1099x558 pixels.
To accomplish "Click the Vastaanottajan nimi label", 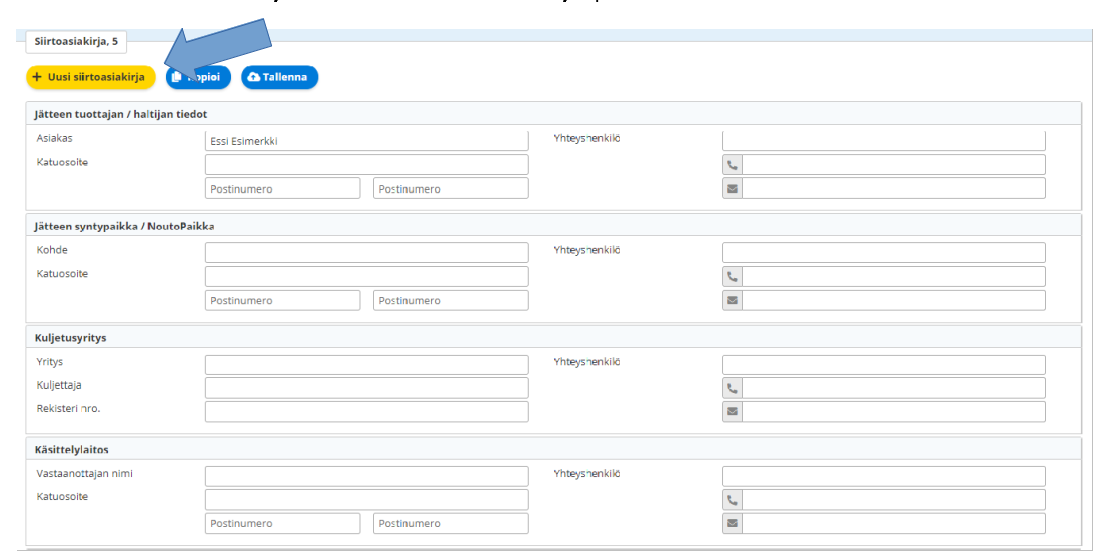I will click(x=84, y=473).
